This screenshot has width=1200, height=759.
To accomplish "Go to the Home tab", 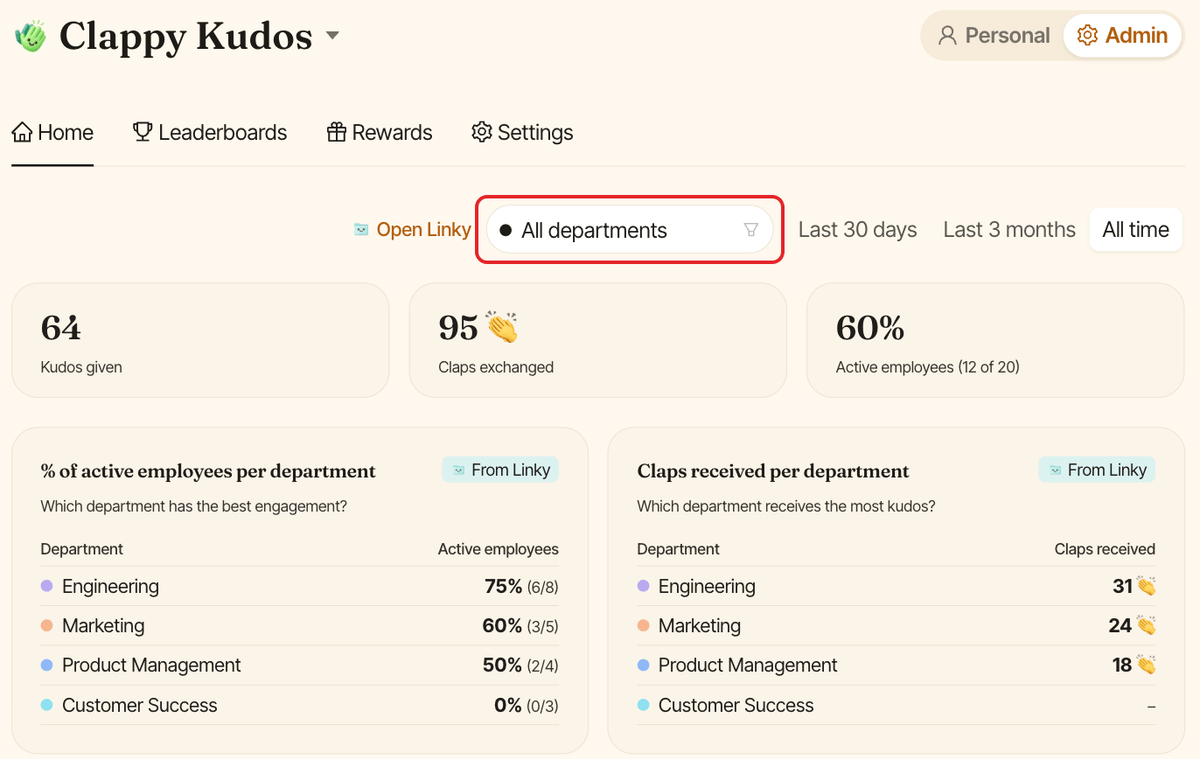I will point(53,133).
